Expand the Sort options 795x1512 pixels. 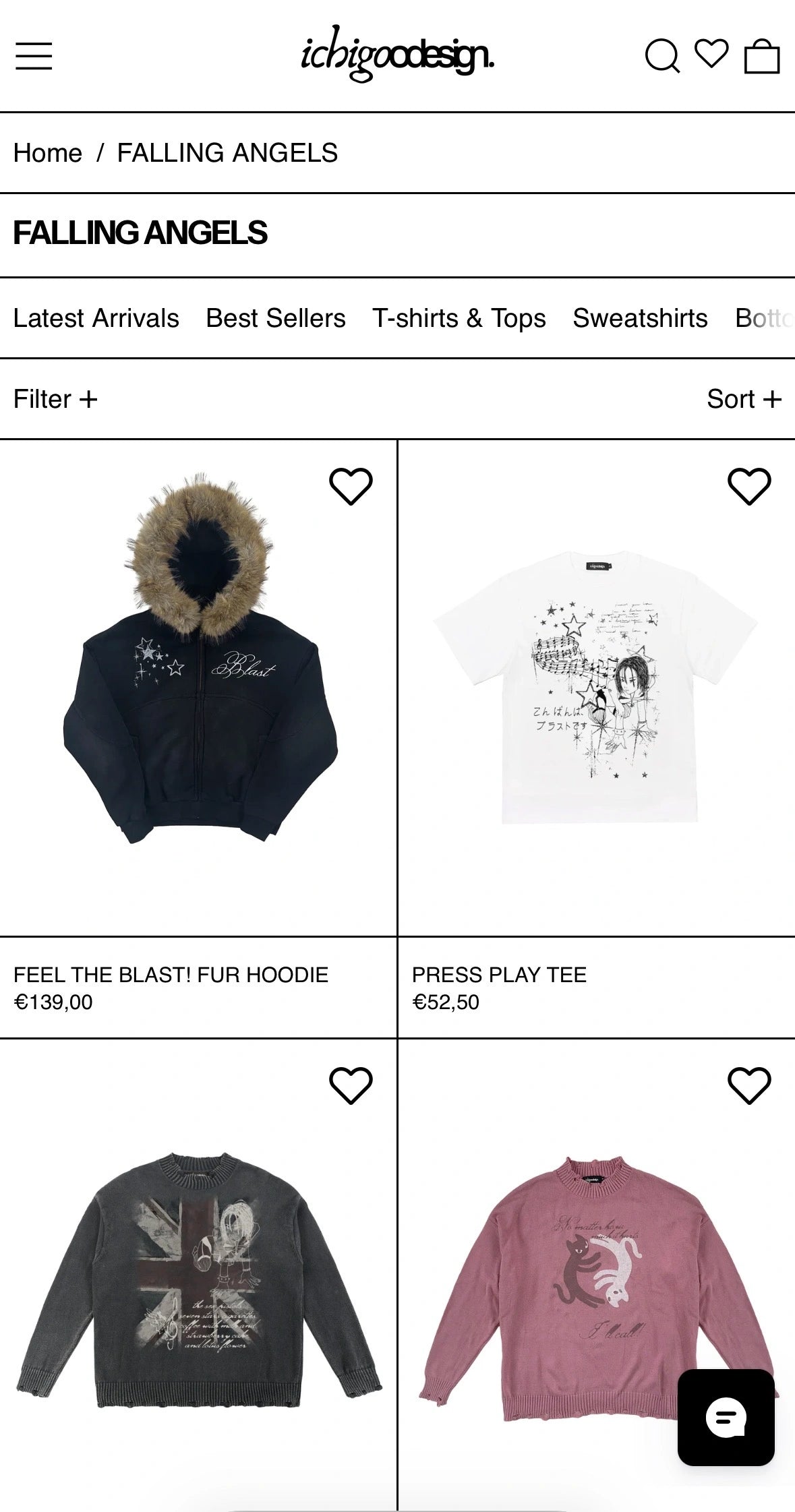point(744,399)
